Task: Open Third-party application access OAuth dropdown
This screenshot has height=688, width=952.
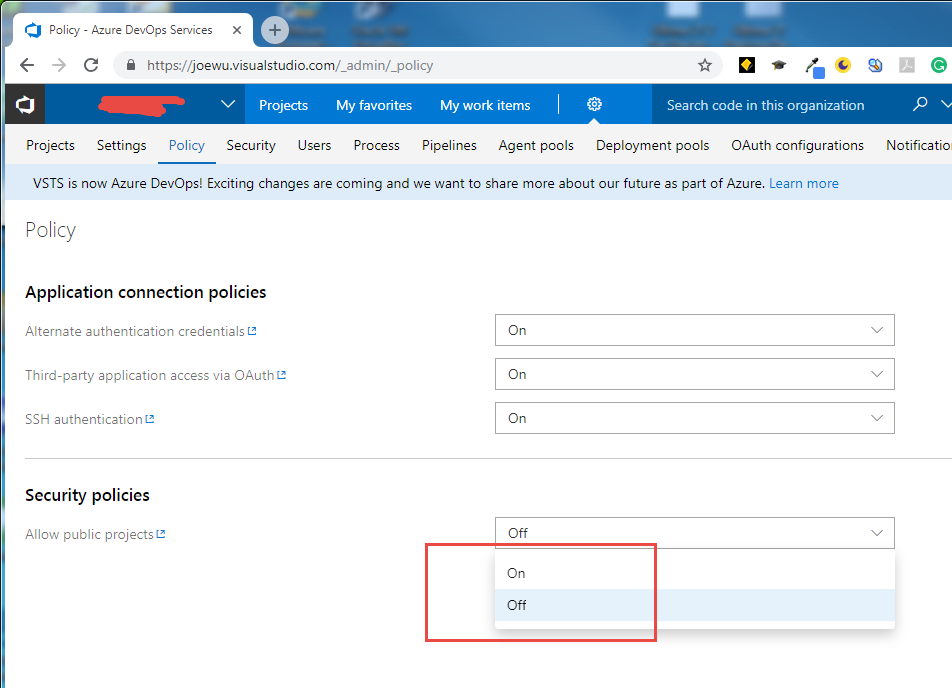Action: click(695, 374)
